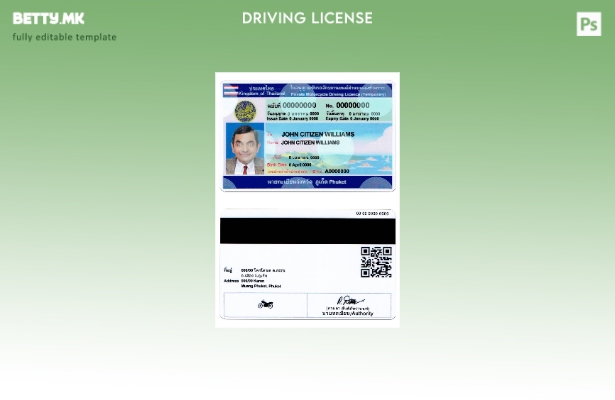Screen dimensions: 615x400
Task: Click the bold JOHN CITIZEN WILLIAMS name
Action: (x=317, y=133)
